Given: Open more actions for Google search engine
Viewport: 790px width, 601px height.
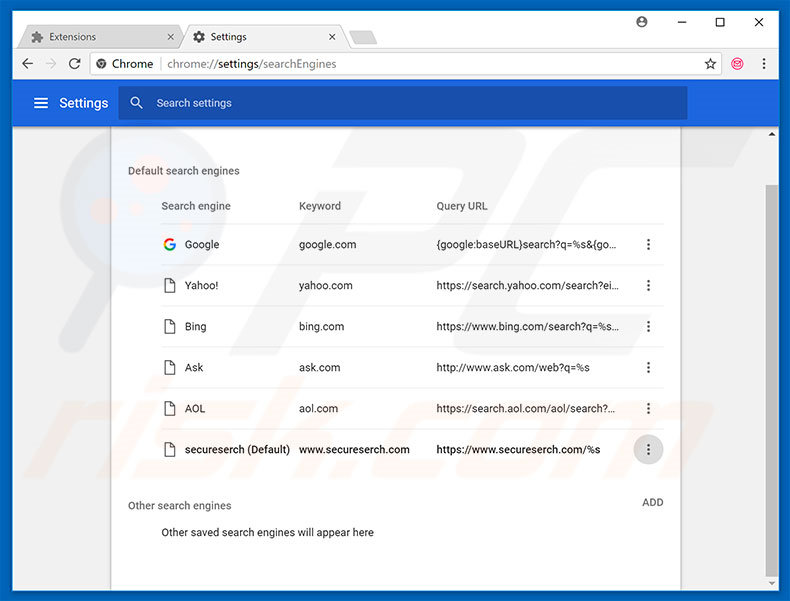Looking at the screenshot, I should point(648,244).
